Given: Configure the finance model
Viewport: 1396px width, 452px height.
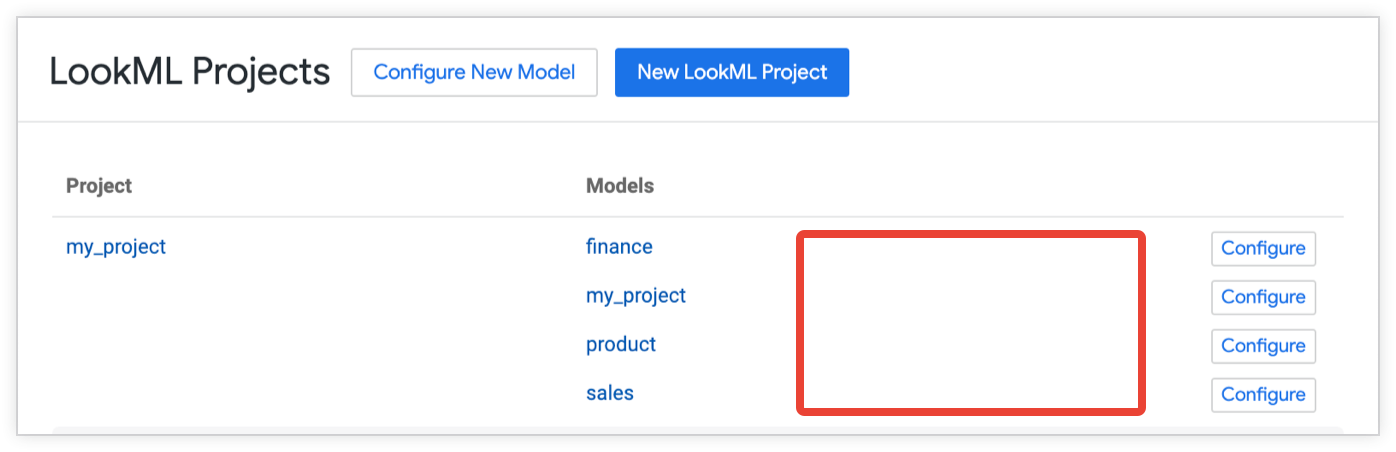Looking at the screenshot, I should pos(1263,248).
